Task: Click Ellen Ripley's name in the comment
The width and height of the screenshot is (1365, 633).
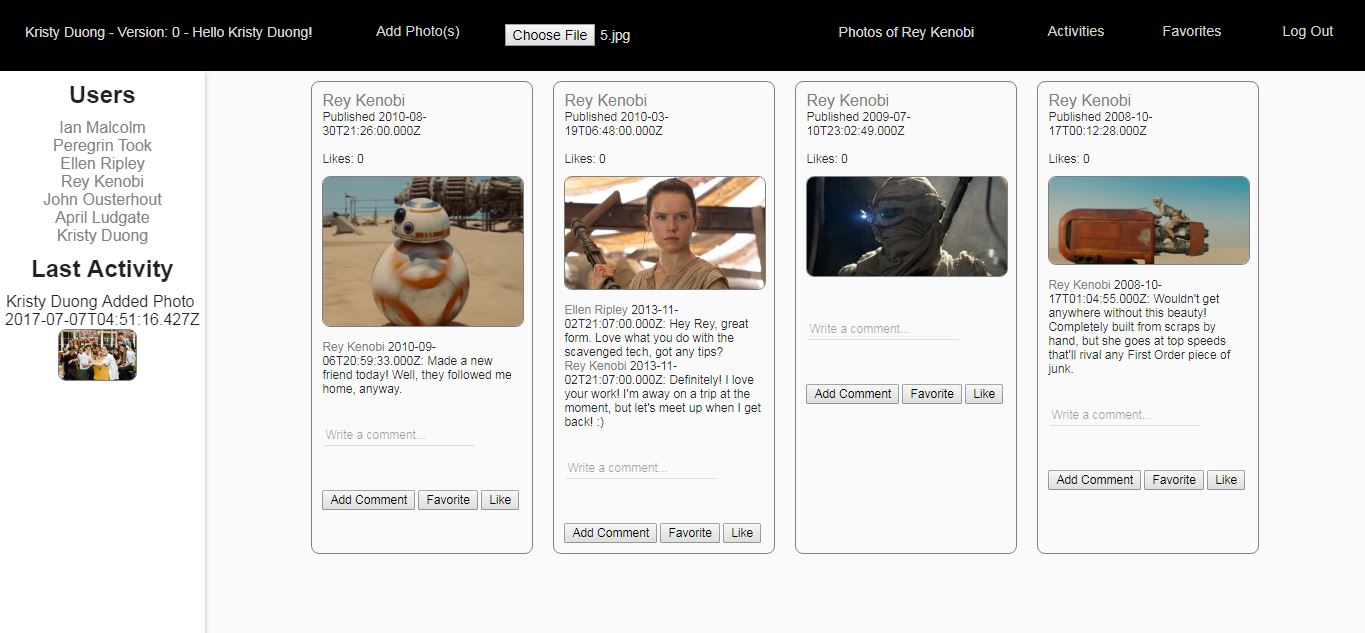Action: (x=596, y=310)
